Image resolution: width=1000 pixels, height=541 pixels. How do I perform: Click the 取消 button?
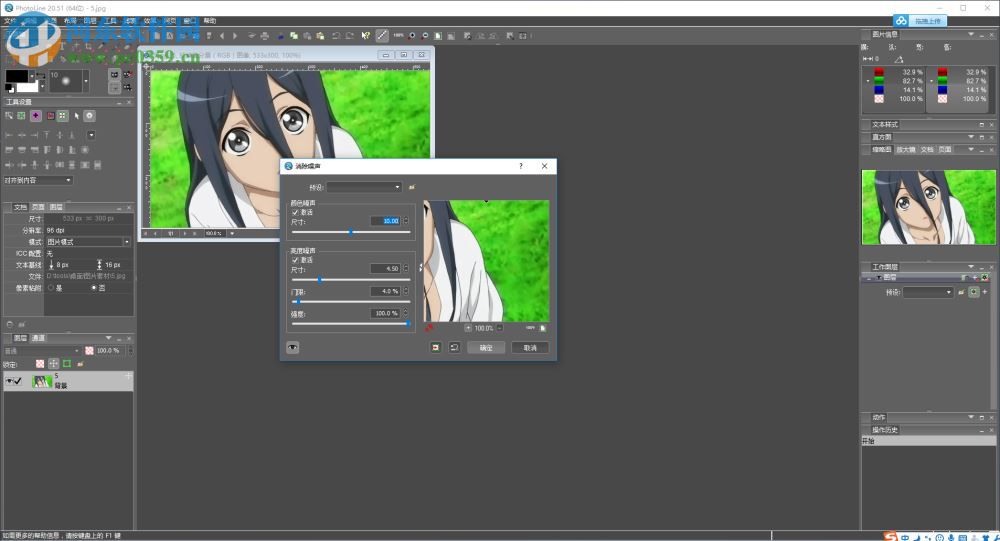[x=530, y=347]
